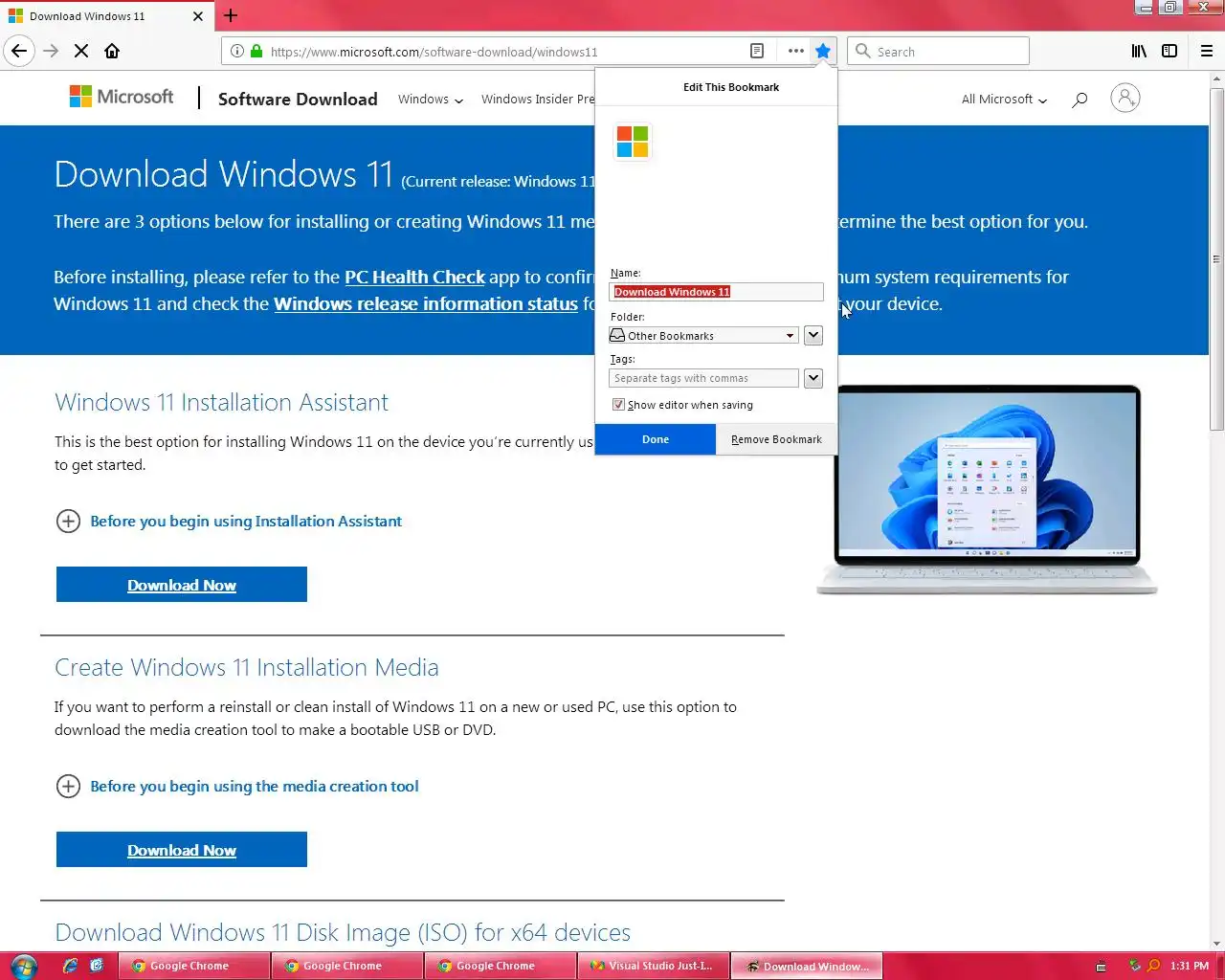Open the Library bookmarks and history icon
1225x980 pixels.
point(1139,51)
